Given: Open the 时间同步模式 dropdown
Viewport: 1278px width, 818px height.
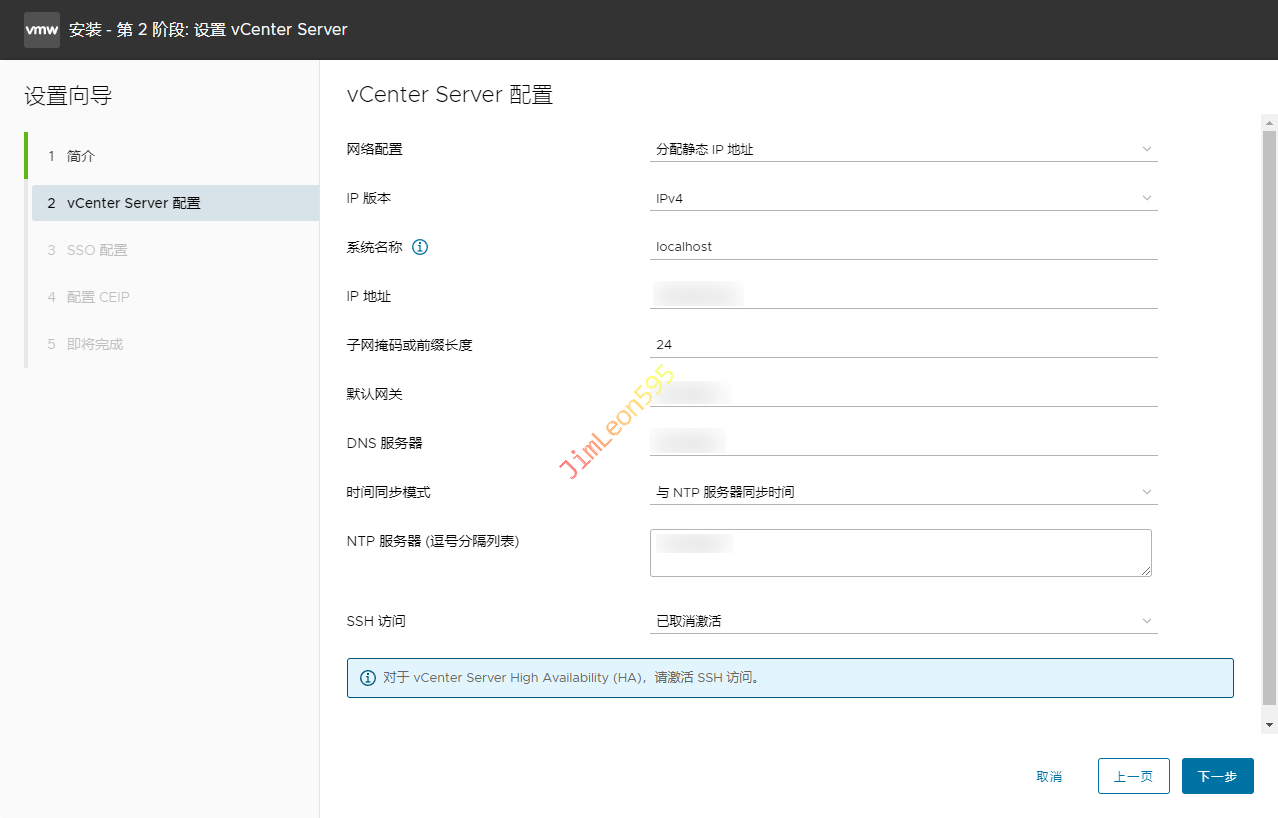Looking at the screenshot, I should click(x=903, y=492).
